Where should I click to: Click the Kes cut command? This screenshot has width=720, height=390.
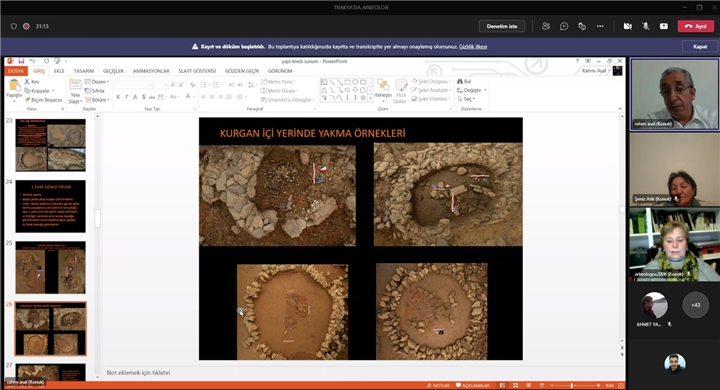coord(32,81)
